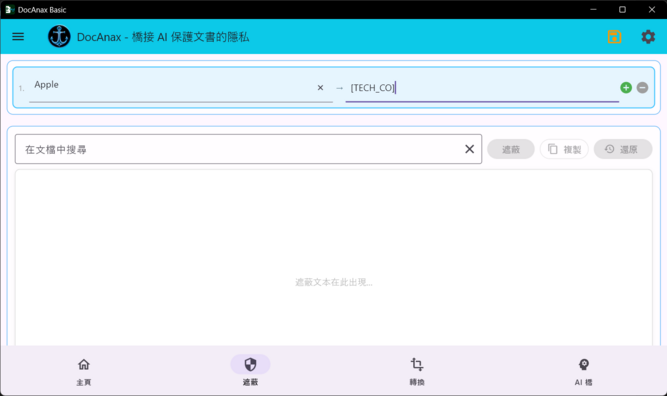Click the orange save icon

click(614, 37)
